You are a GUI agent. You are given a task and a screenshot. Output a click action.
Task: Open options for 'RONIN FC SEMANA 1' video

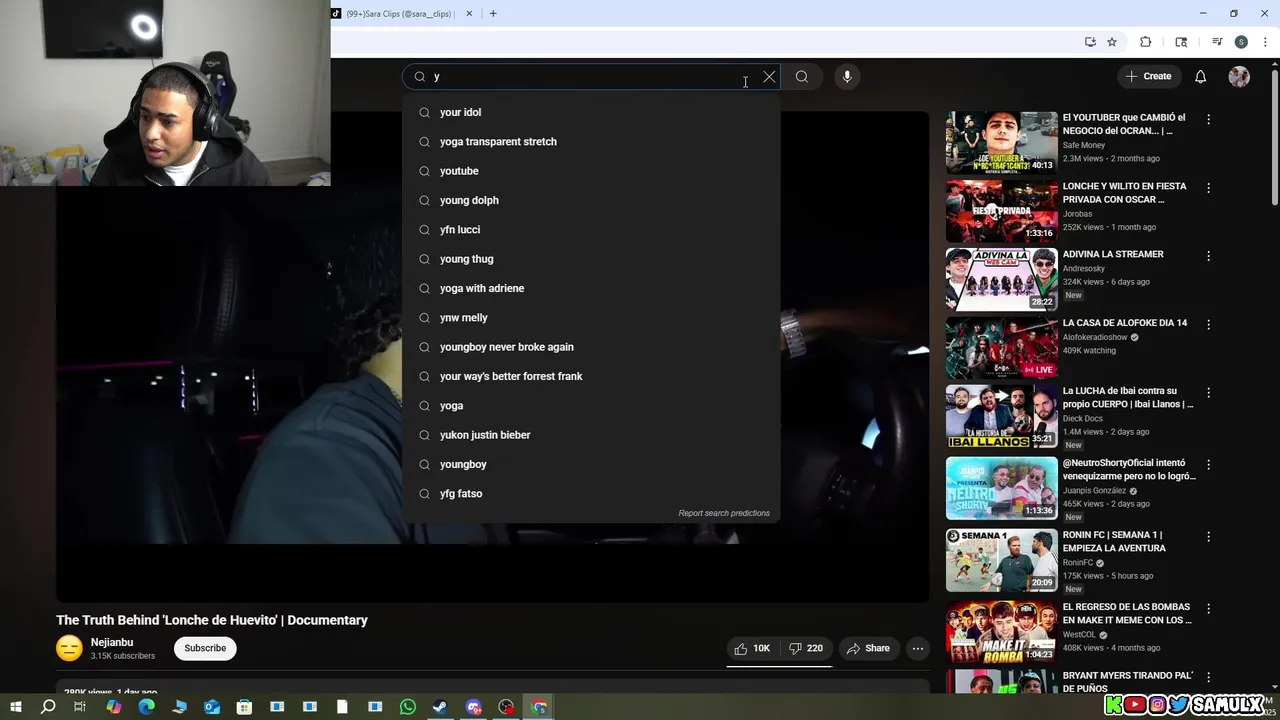tap(1208, 537)
